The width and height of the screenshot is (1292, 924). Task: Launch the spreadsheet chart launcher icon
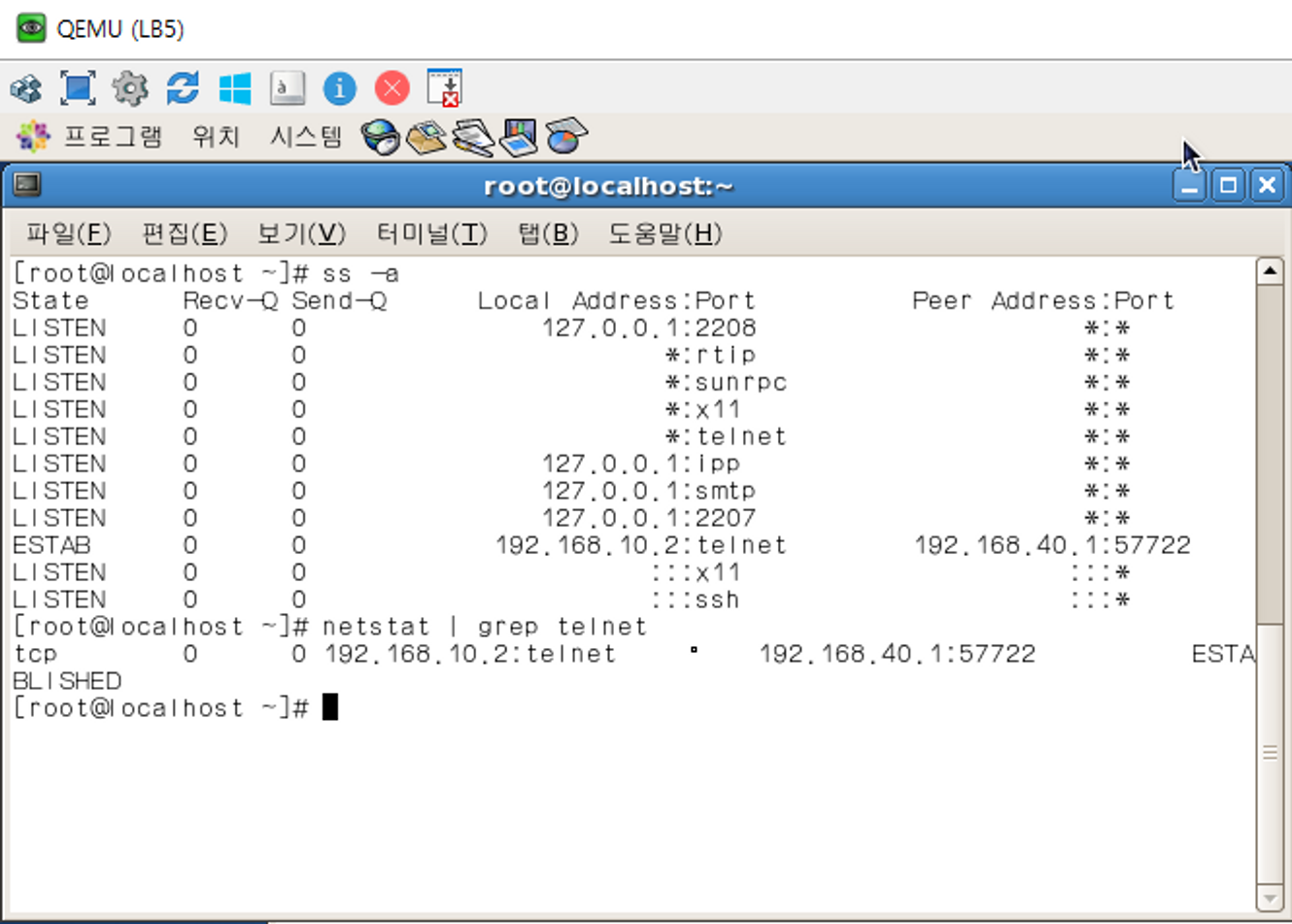click(566, 137)
